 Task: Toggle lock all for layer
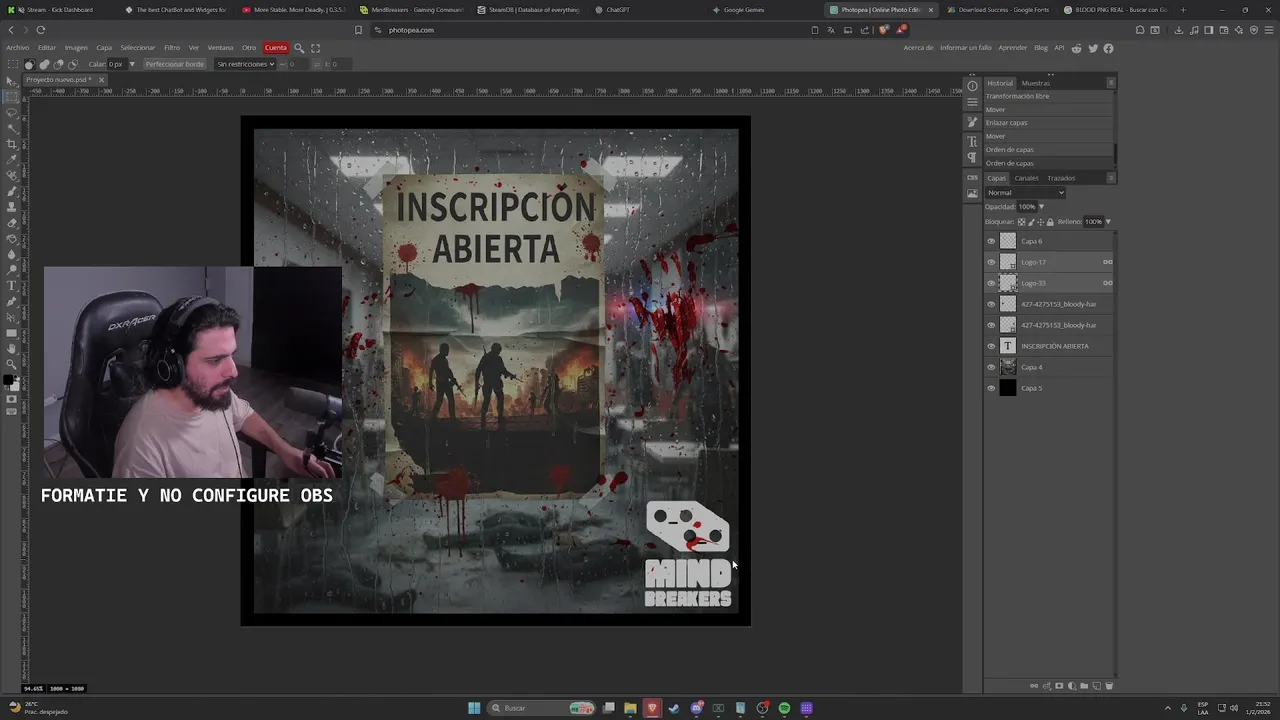[x=1050, y=222]
